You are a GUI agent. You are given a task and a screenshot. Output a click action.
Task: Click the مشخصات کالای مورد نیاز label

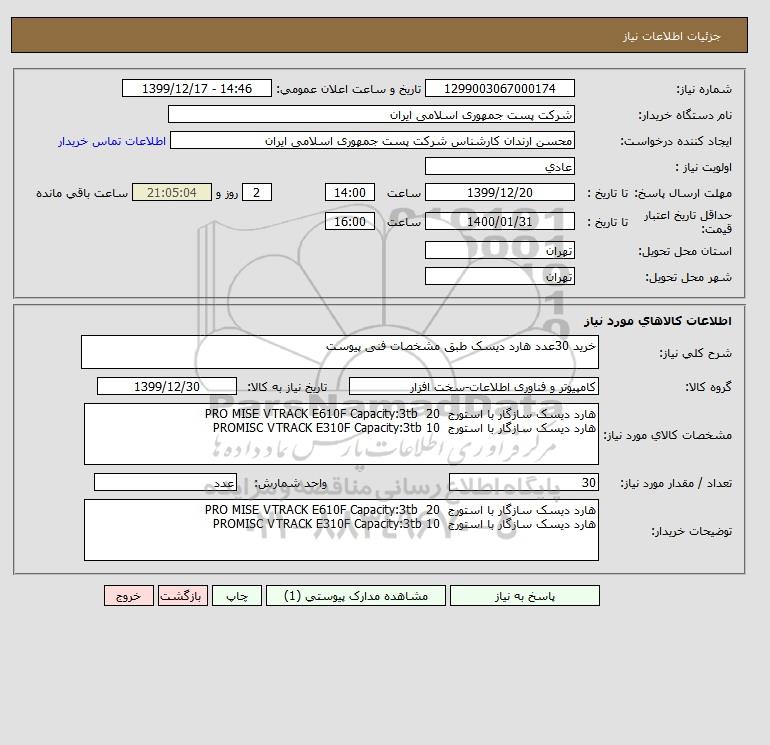click(667, 435)
